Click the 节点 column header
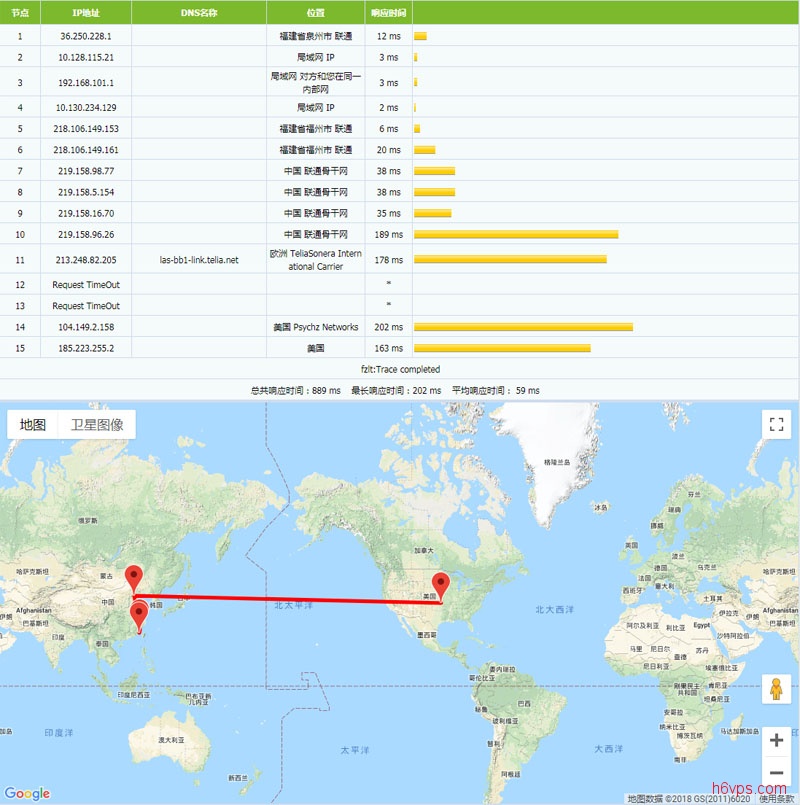Viewport: 800px width, 805px height. point(20,13)
